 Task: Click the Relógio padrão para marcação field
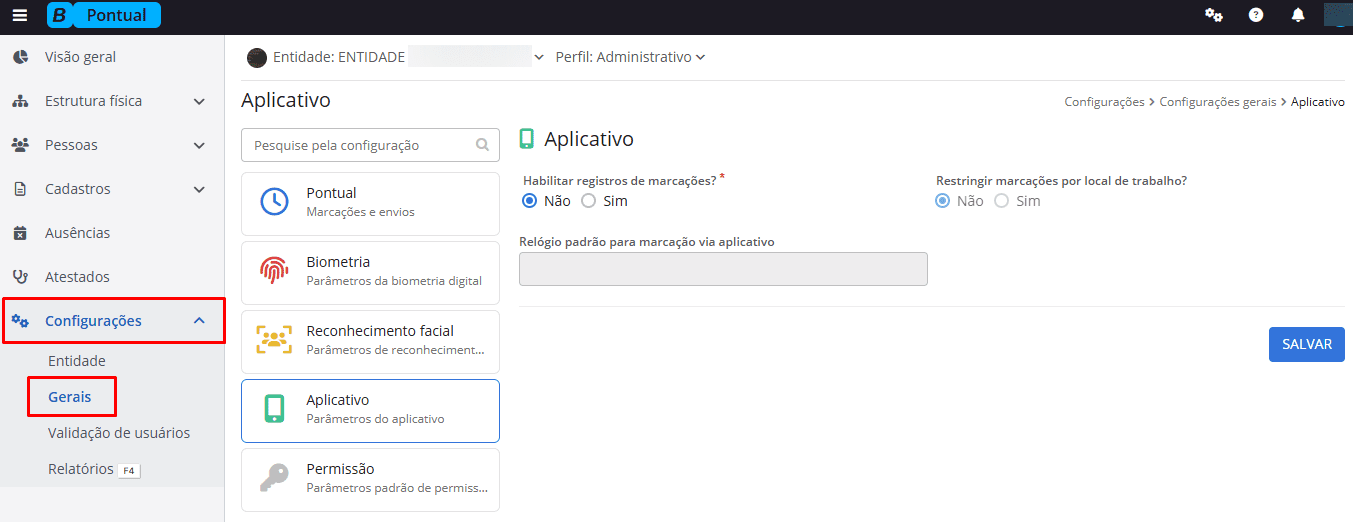[x=723, y=269]
